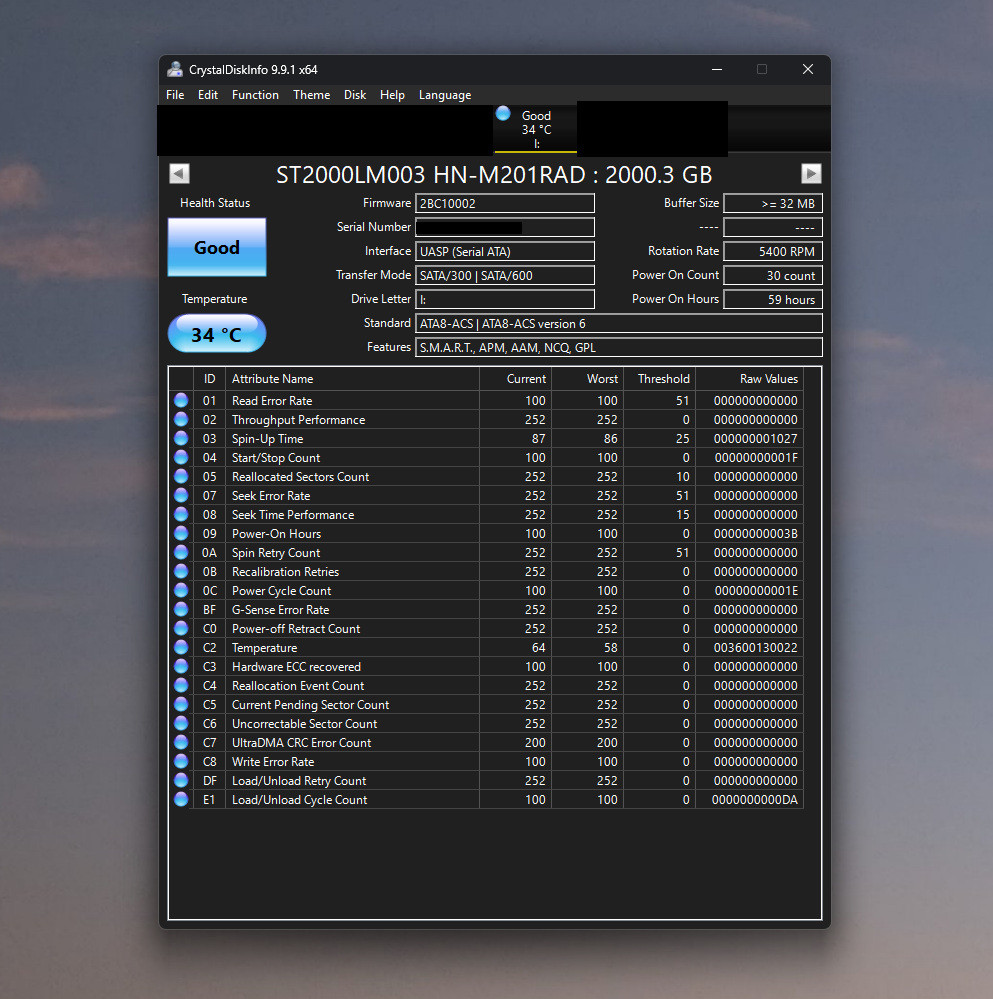The image size is (993, 999).
Task: Click status orb for Start/Stop Count
Action: 181,457
